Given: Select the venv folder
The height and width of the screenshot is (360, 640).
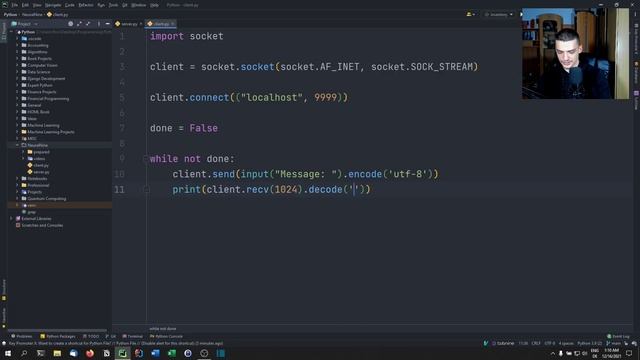Looking at the screenshot, I should (31, 205).
